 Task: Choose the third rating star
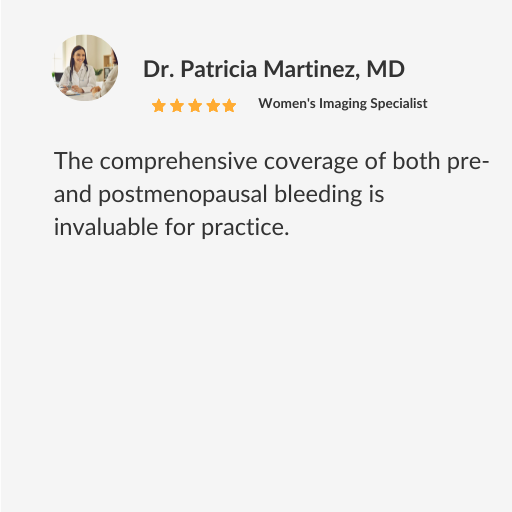click(x=195, y=106)
